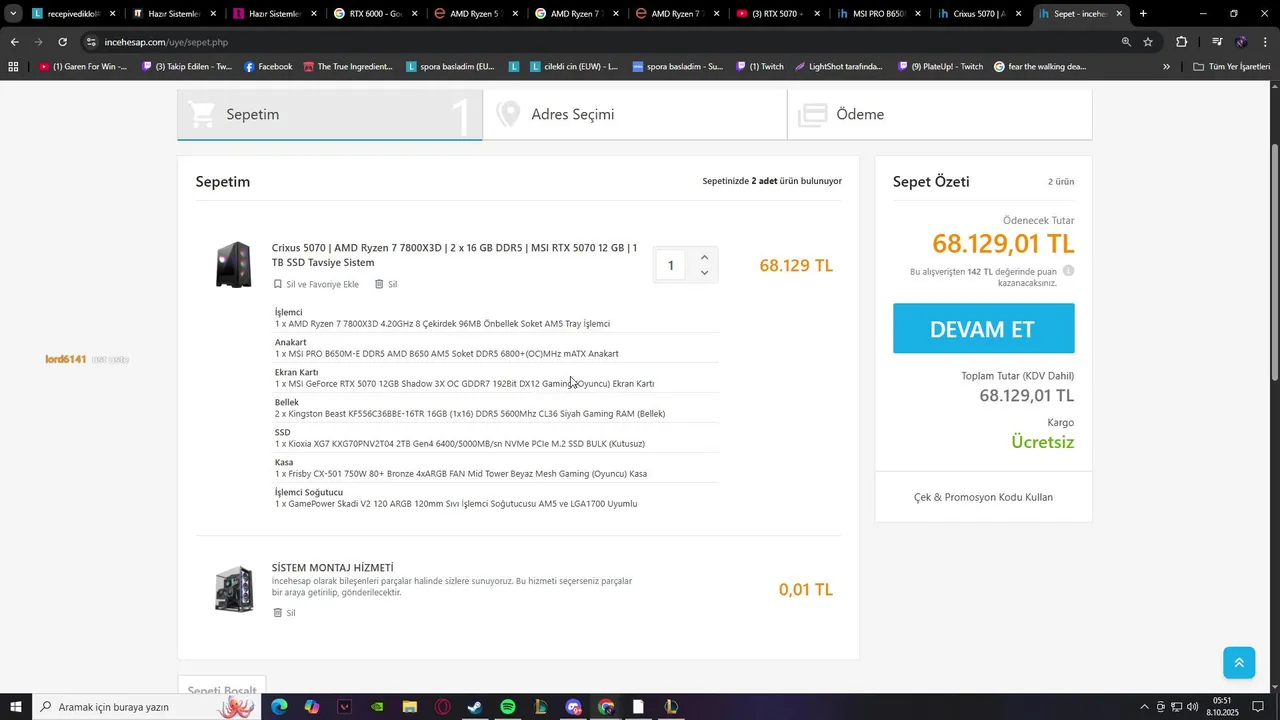The width and height of the screenshot is (1280, 720).
Task: Open the NVIDIA app on taskbar
Action: pyautogui.click(x=377, y=707)
